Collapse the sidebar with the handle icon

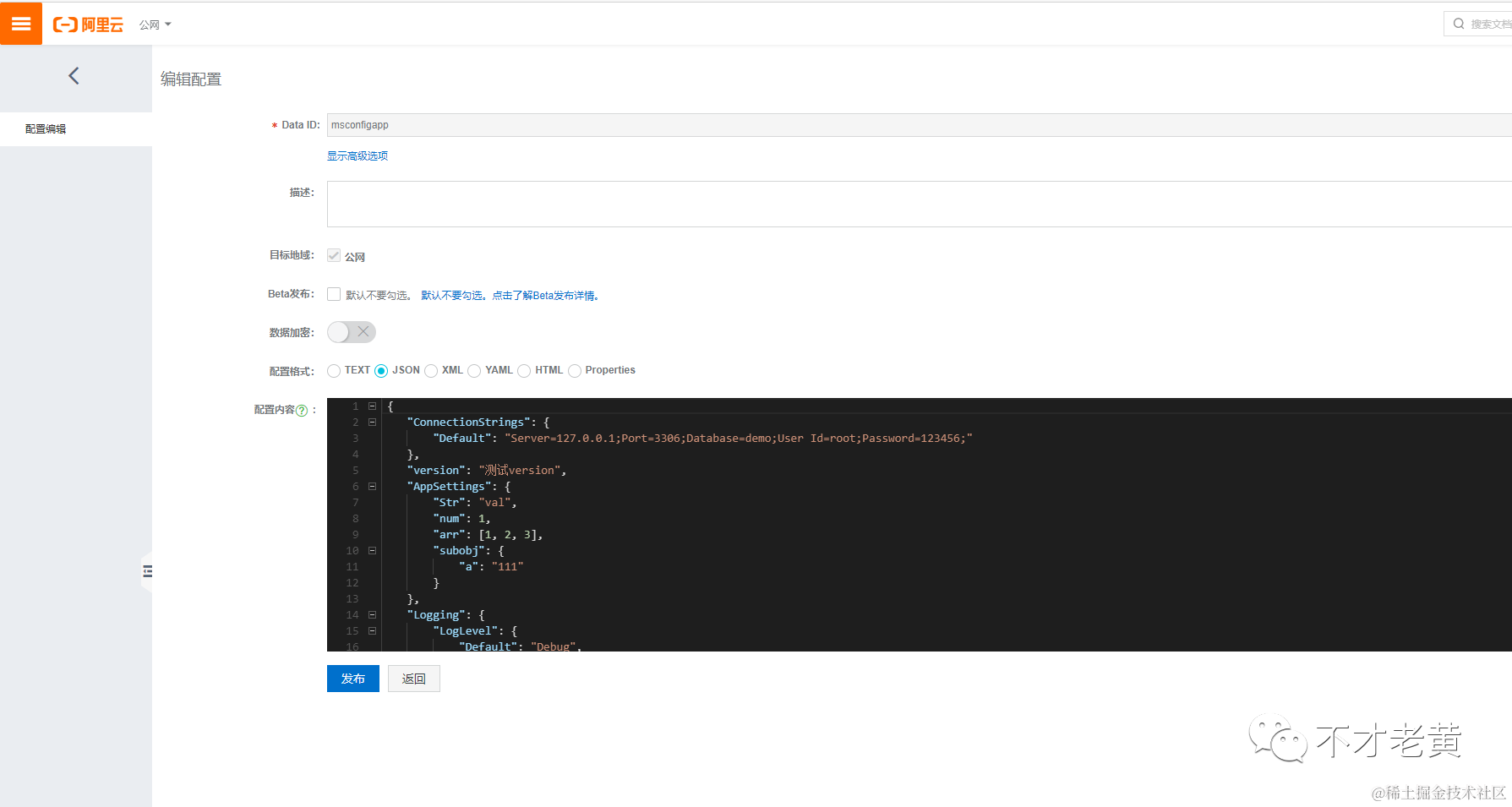click(148, 572)
